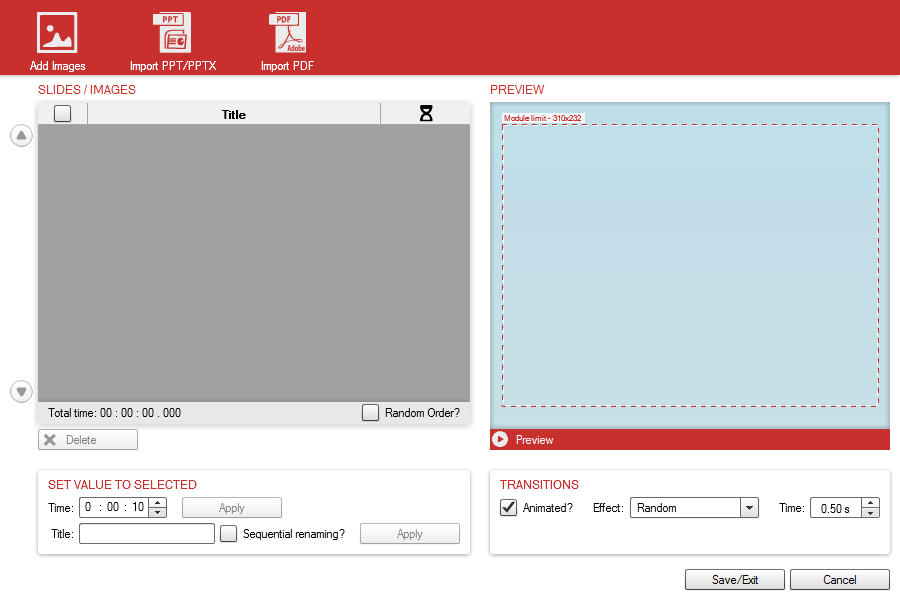
Task: Apply the title to selected slides
Action: pyautogui.click(x=410, y=533)
